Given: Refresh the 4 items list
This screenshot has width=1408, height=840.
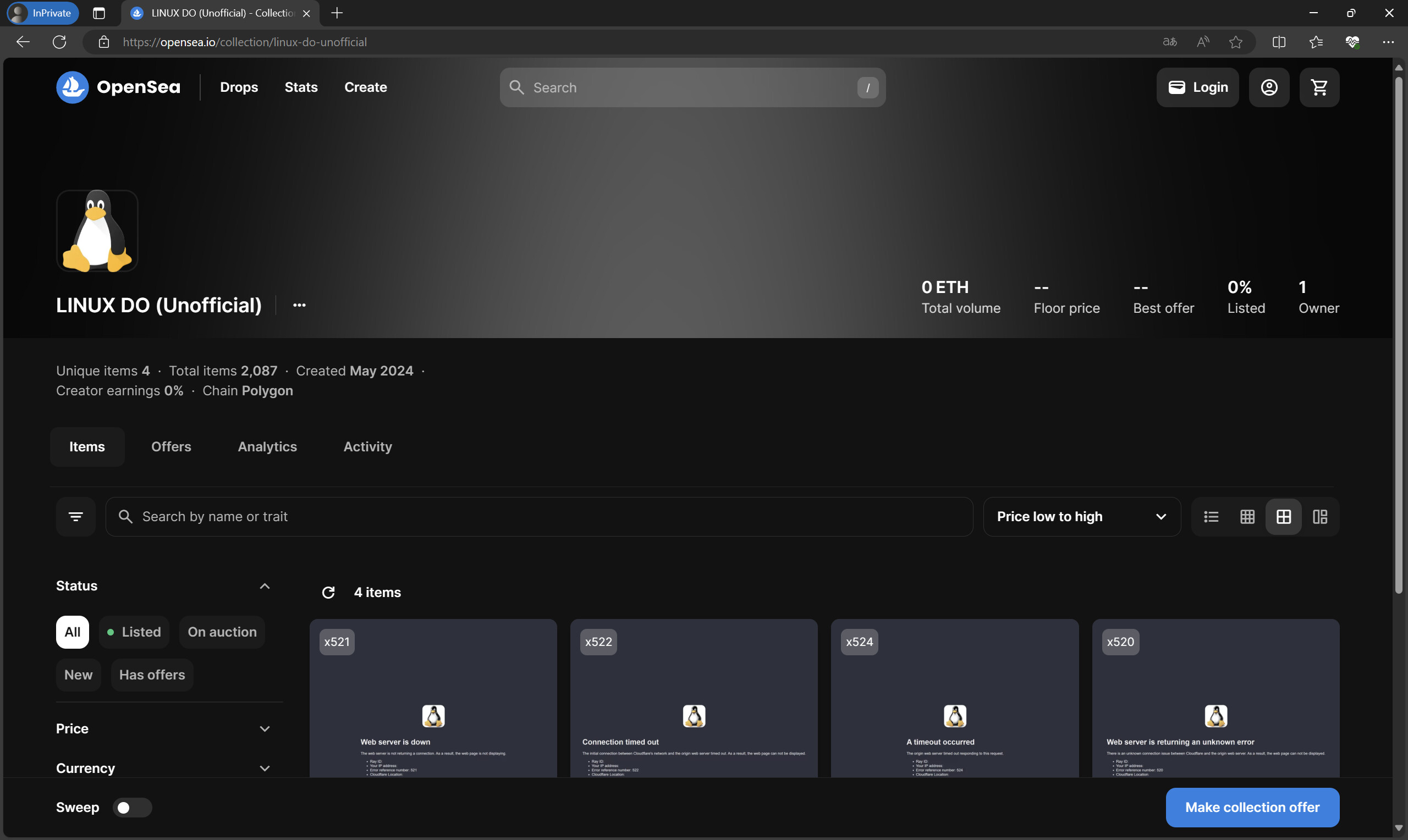Looking at the screenshot, I should [x=328, y=593].
